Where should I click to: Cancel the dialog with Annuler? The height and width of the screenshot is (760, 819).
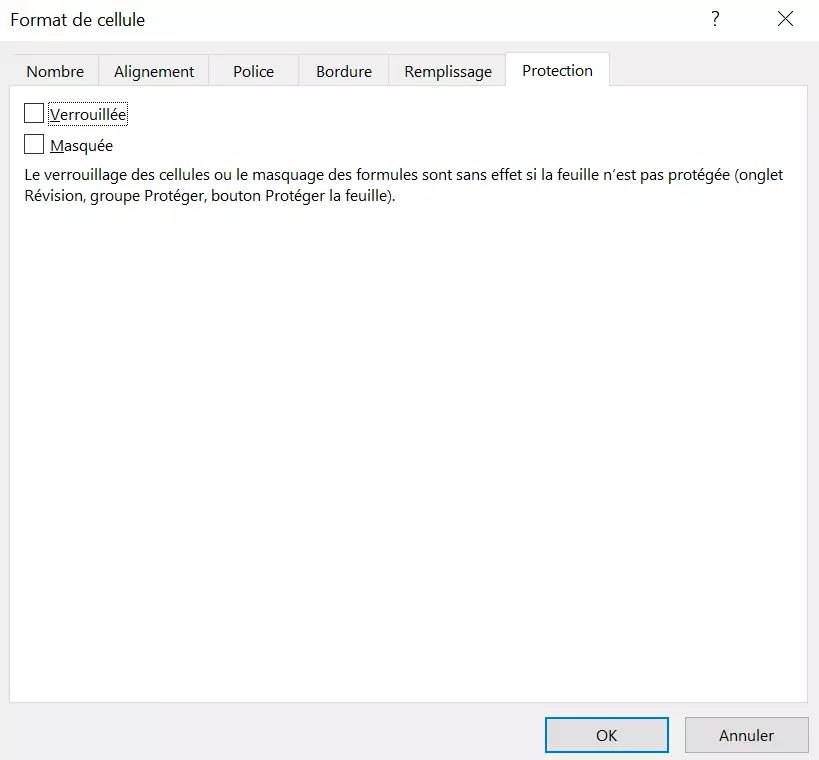point(746,735)
